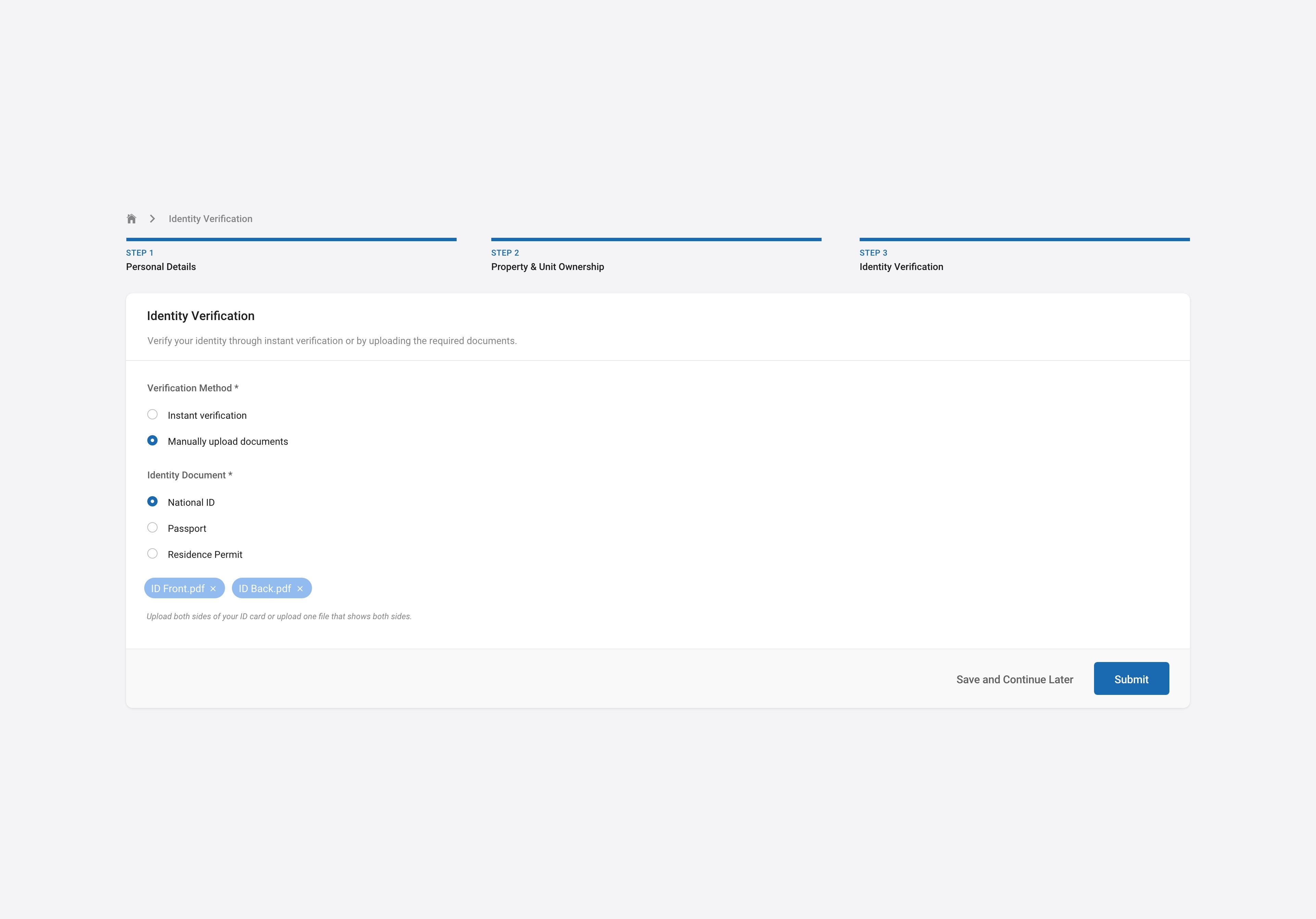Image resolution: width=1316 pixels, height=919 pixels.
Task: Click Save and Continue Later
Action: pyautogui.click(x=1015, y=679)
